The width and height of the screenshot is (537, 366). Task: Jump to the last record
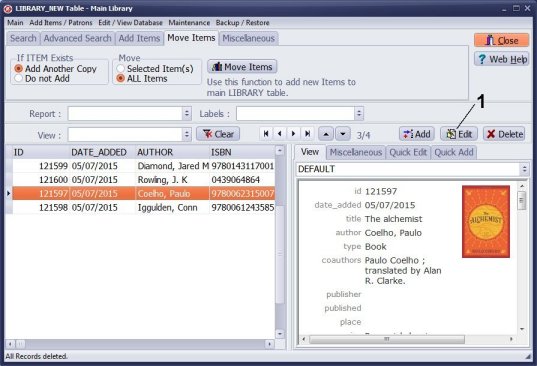tap(308, 134)
